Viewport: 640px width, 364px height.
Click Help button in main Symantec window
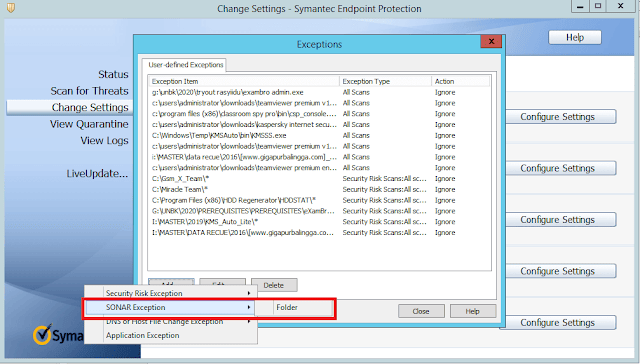(575, 38)
